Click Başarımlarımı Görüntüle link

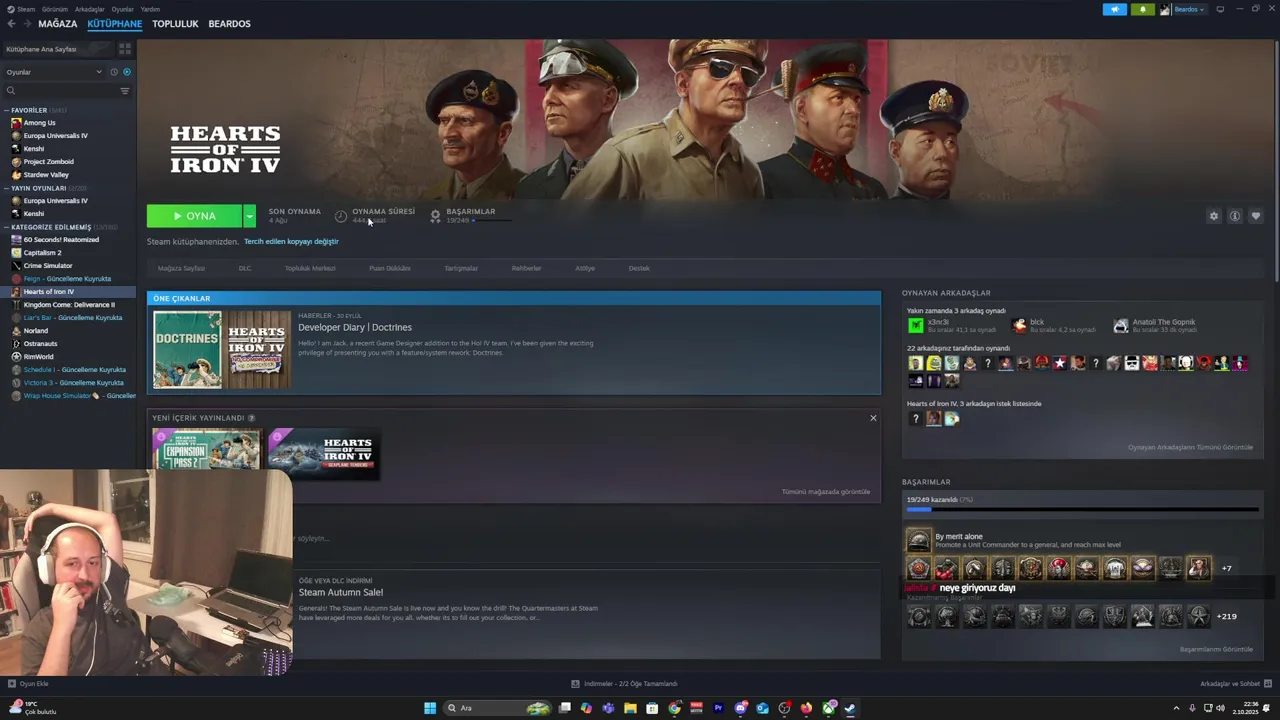[x=1216, y=649]
